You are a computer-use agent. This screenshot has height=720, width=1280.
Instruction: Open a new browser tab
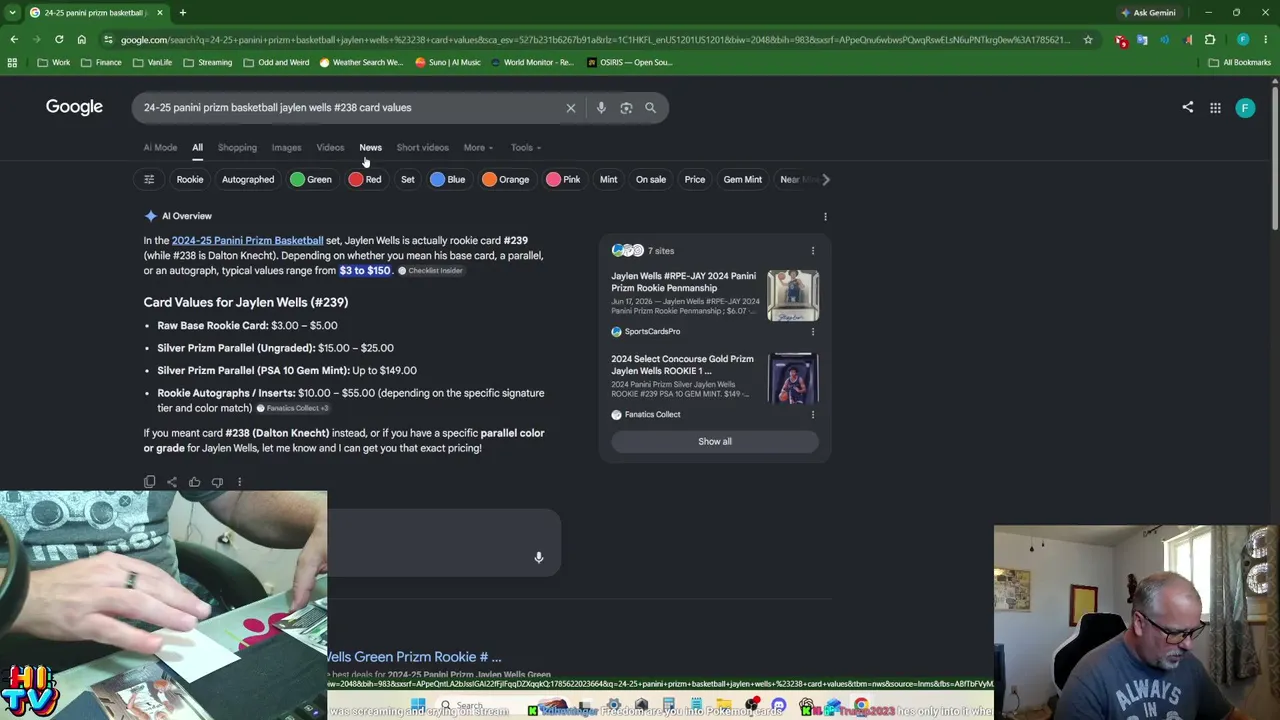(182, 13)
